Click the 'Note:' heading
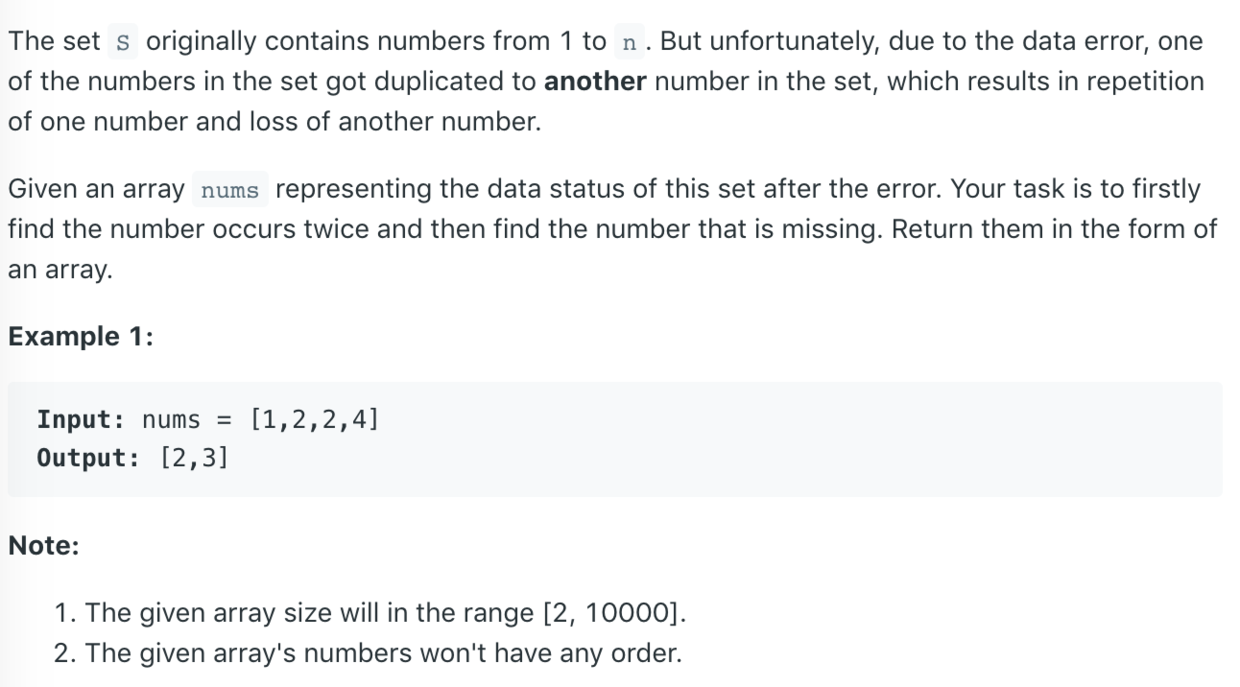The width and height of the screenshot is (1240, 687). click(x=44, y=546)
